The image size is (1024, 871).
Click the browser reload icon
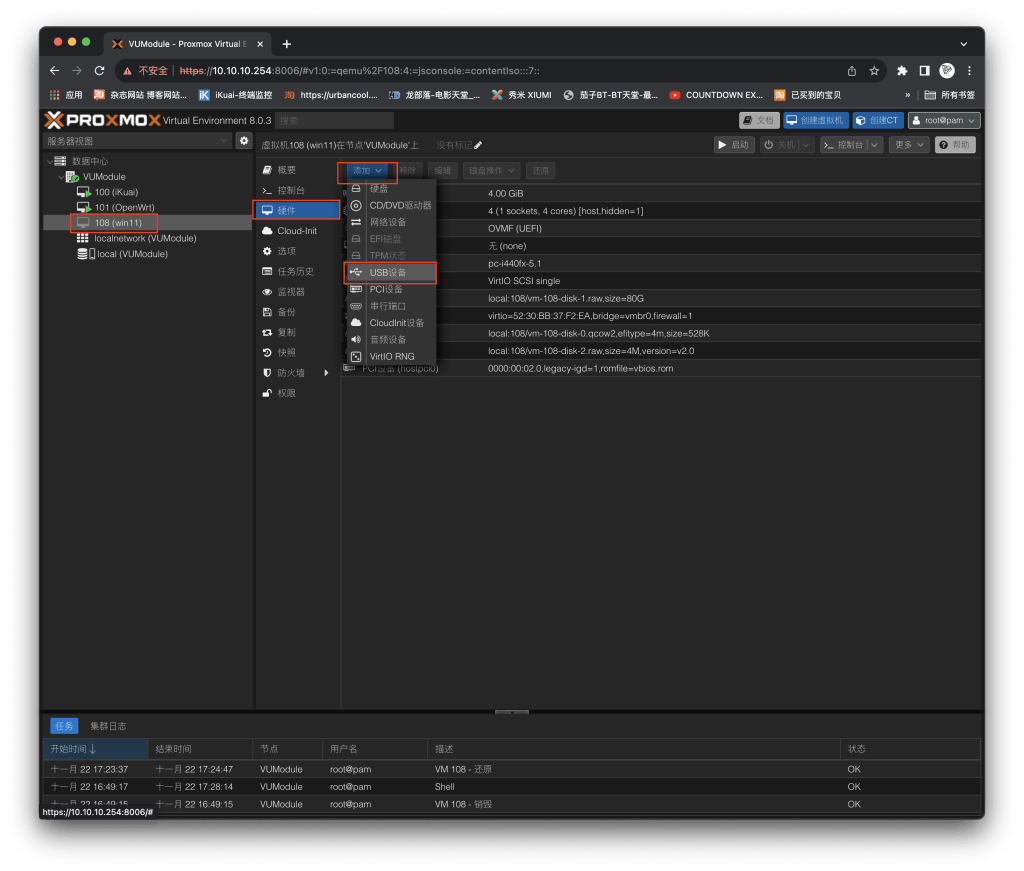pyautogui.click(x=99, y=71)
